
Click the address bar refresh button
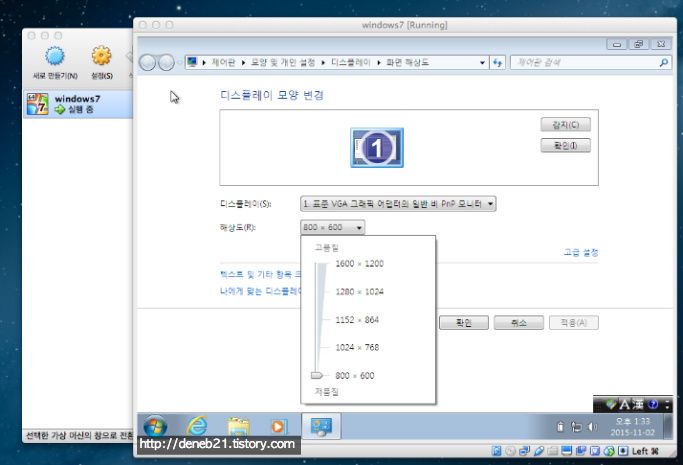pyautogui.click(x=497, y=63)
